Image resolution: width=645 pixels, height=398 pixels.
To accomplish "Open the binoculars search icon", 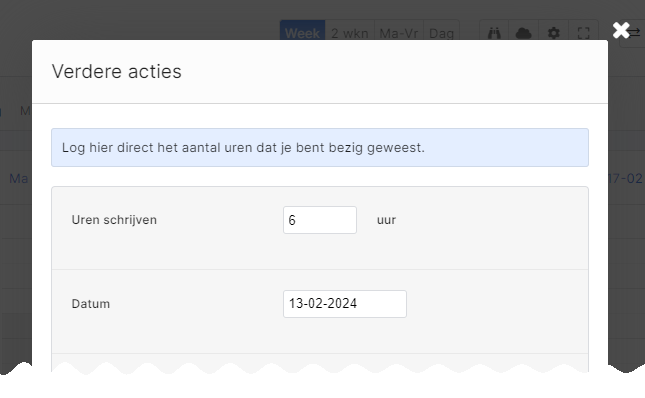I will [494, 32].
